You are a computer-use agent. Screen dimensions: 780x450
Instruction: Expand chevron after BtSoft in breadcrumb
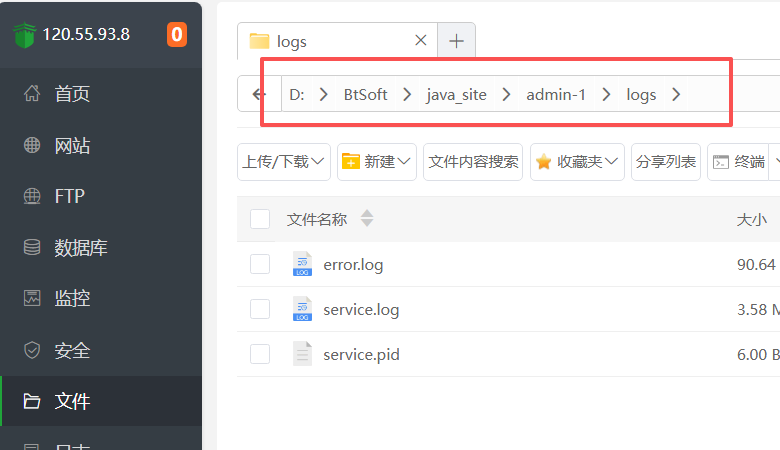[407, 94]
